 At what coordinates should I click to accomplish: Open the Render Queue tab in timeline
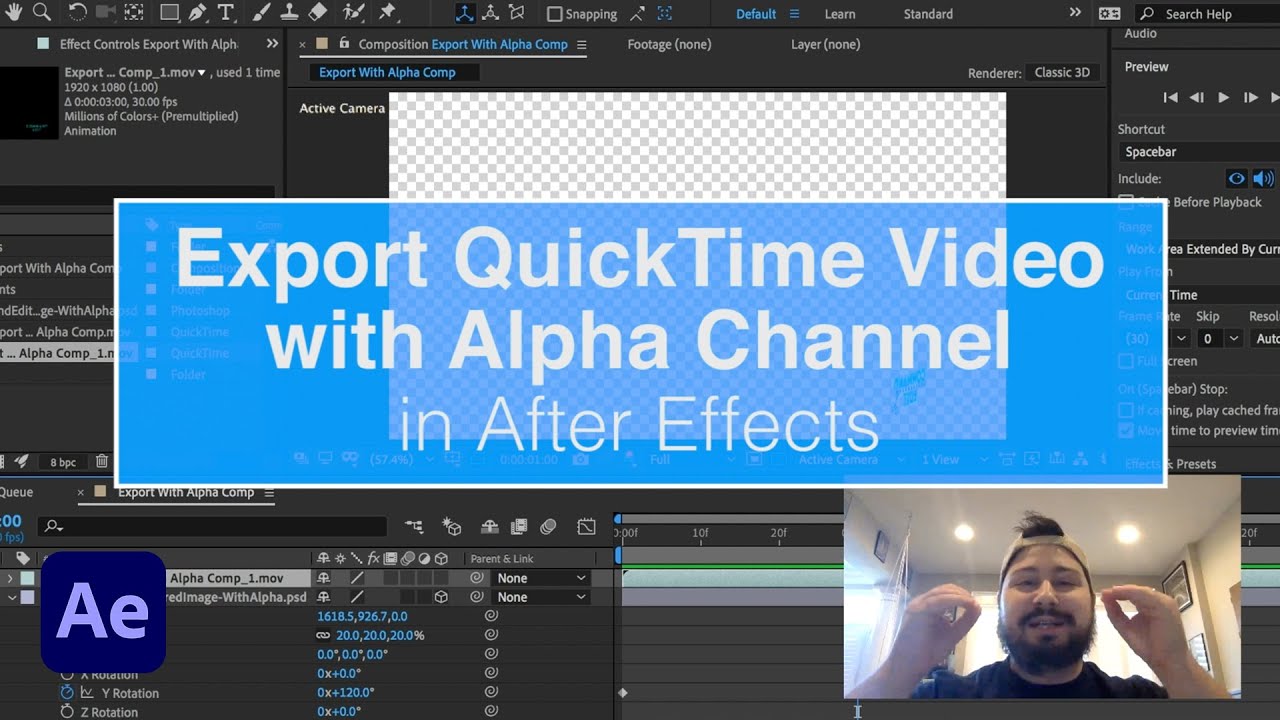pos(16,492)
